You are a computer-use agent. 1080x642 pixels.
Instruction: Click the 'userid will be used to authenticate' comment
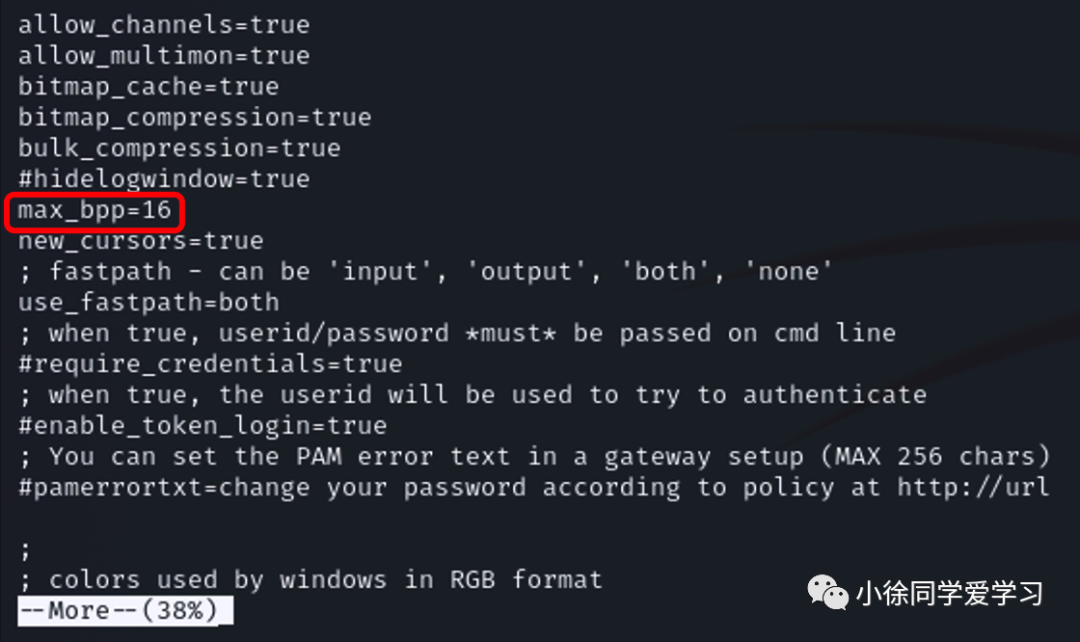coord(472,395)
